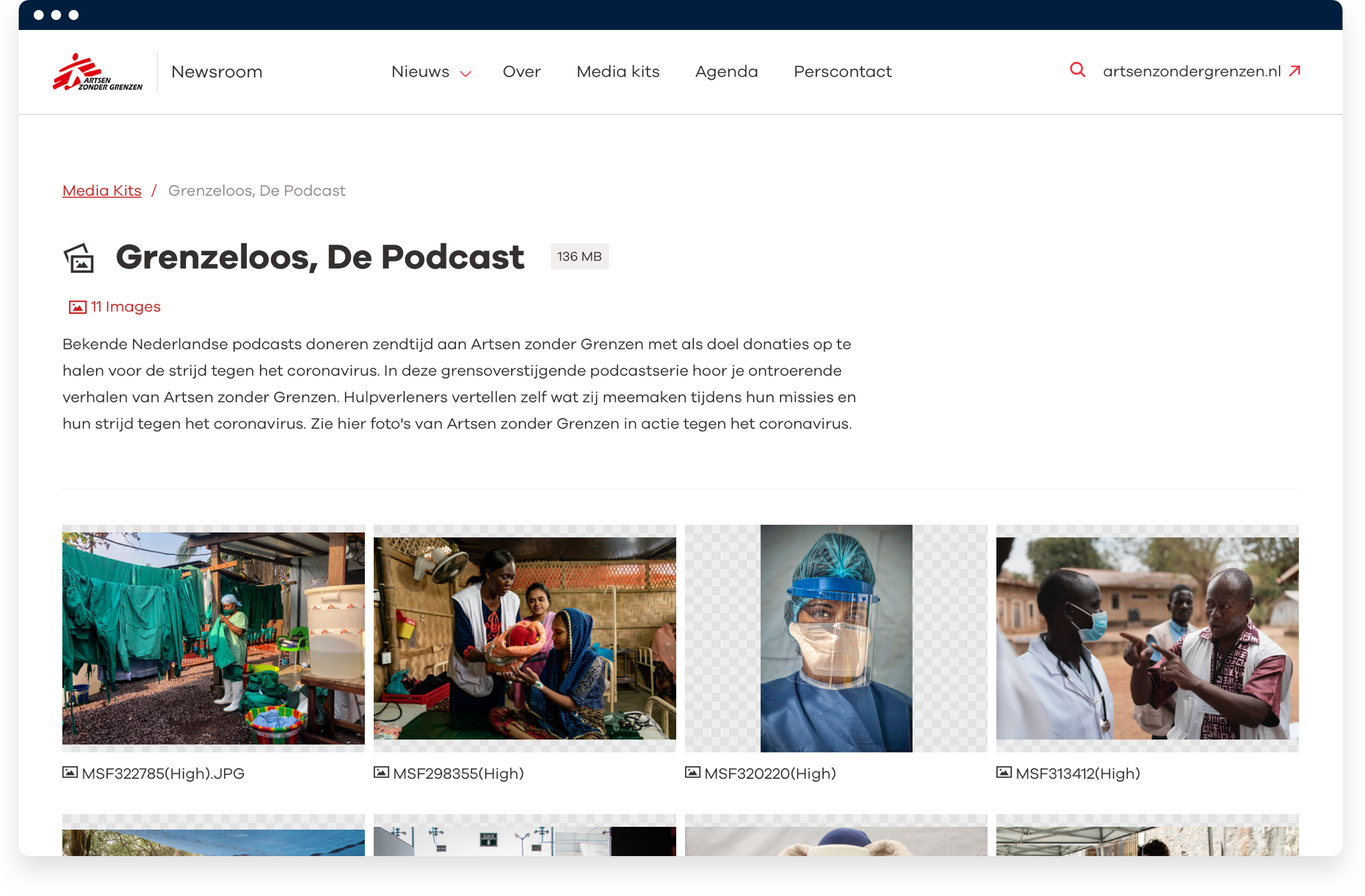Click the red search magnifier icon
Screen dimensions: 1365x896
pos(1077,70)
